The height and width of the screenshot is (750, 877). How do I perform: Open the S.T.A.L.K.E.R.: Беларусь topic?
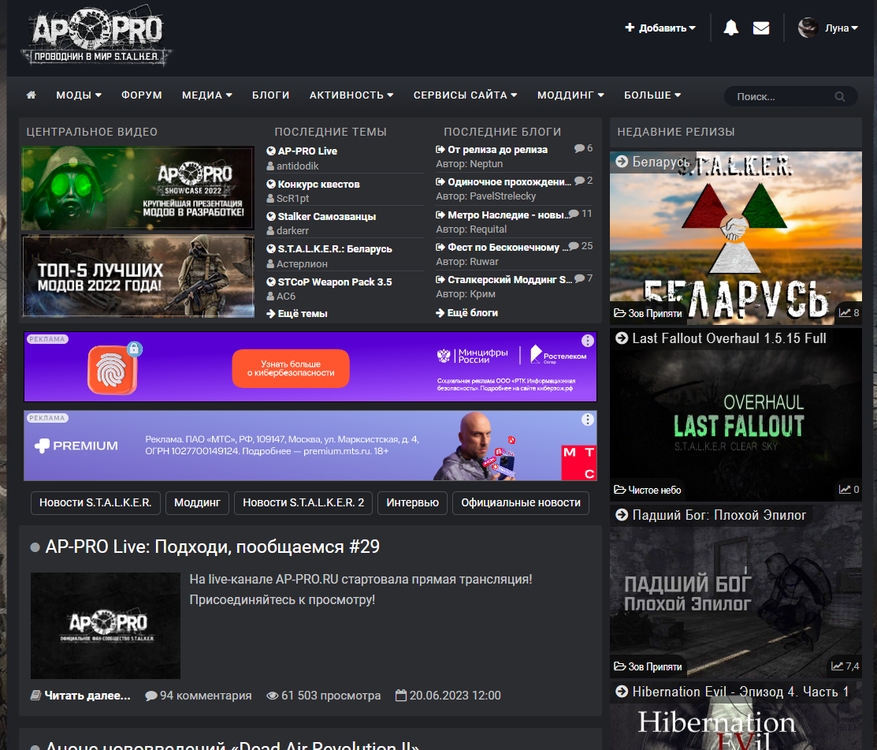tap(334, 249)
